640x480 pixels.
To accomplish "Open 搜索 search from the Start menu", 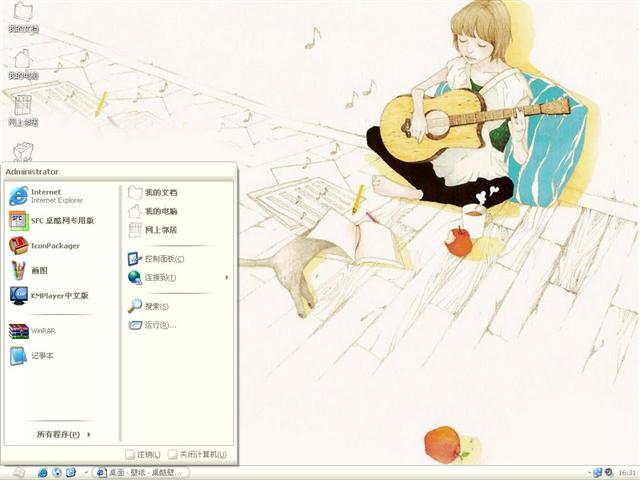I will tap(178, 306).
